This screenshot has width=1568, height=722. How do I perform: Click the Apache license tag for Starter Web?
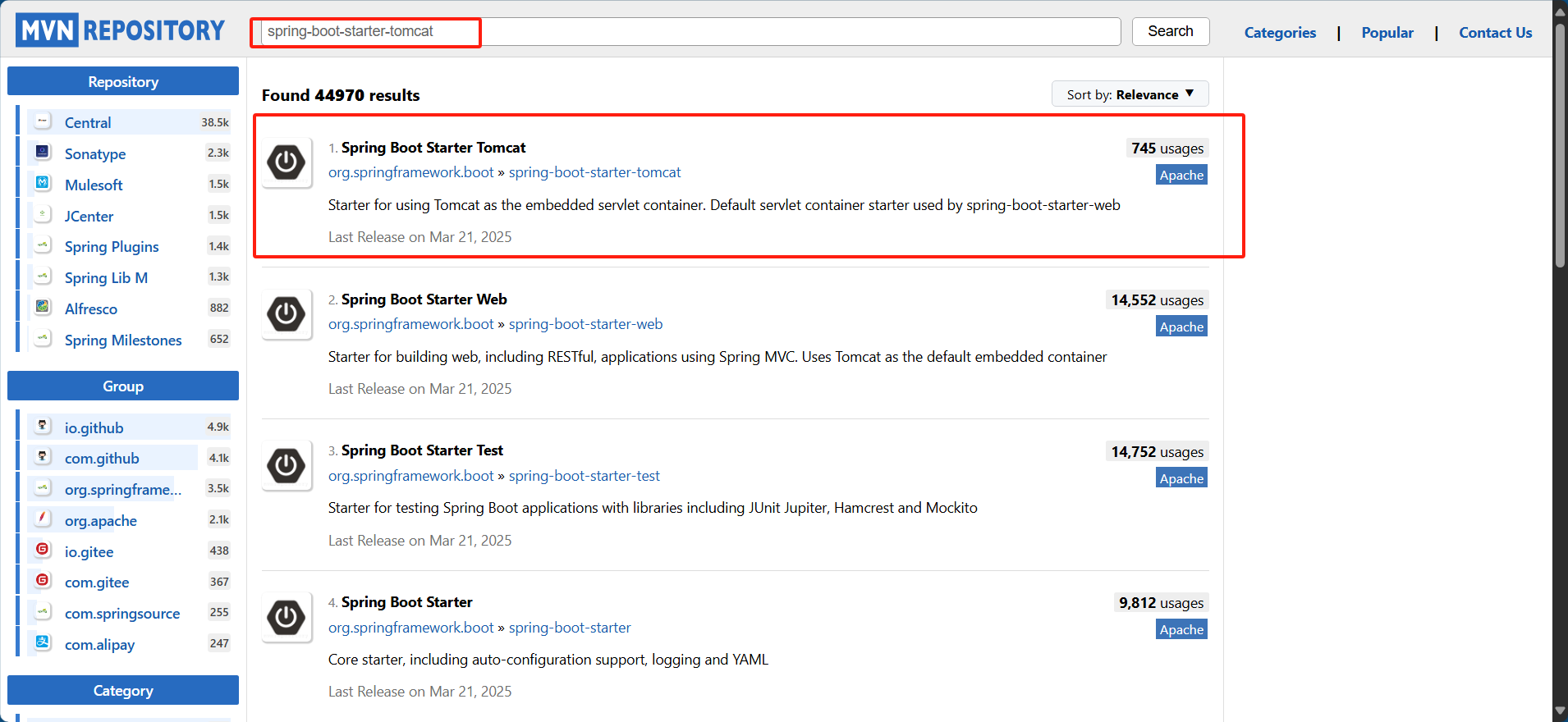(x=1181, y=327)
